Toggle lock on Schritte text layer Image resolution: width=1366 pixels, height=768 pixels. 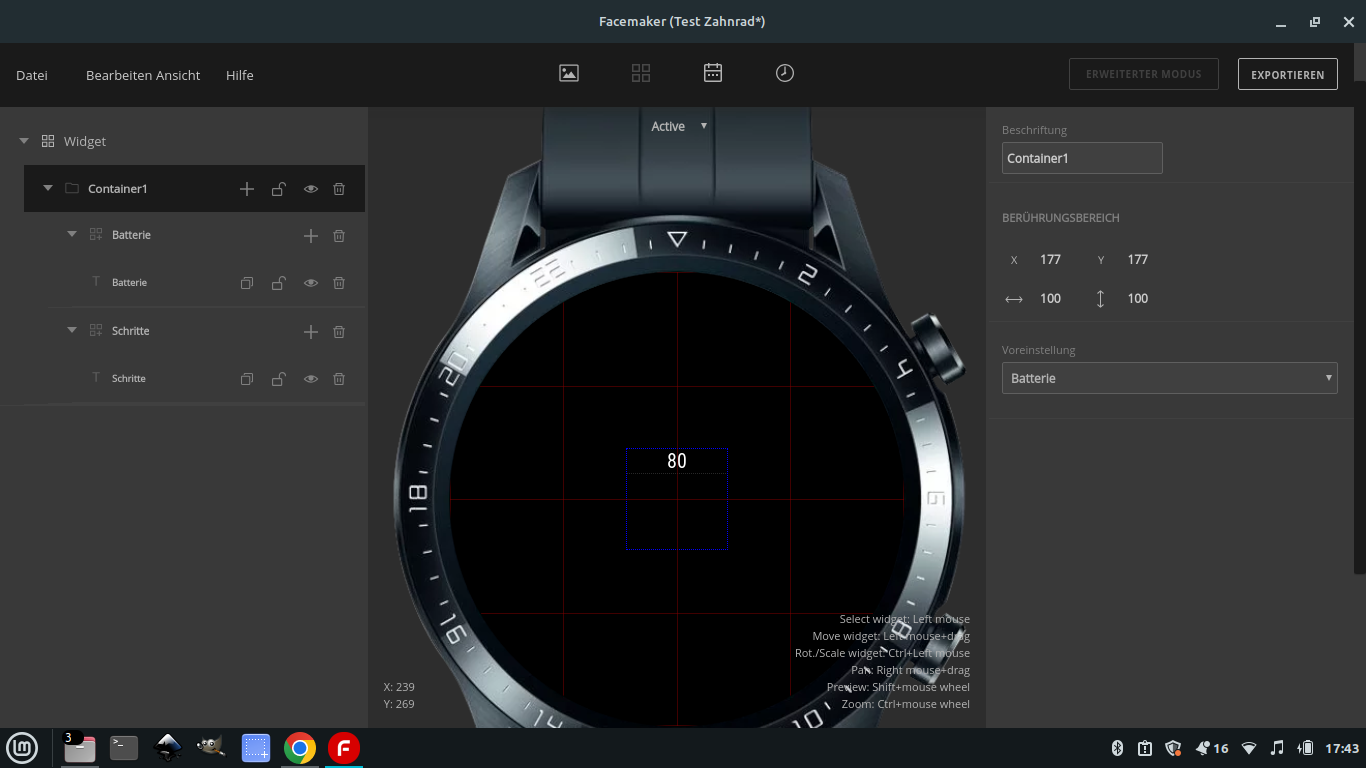[x=279, y=379]
